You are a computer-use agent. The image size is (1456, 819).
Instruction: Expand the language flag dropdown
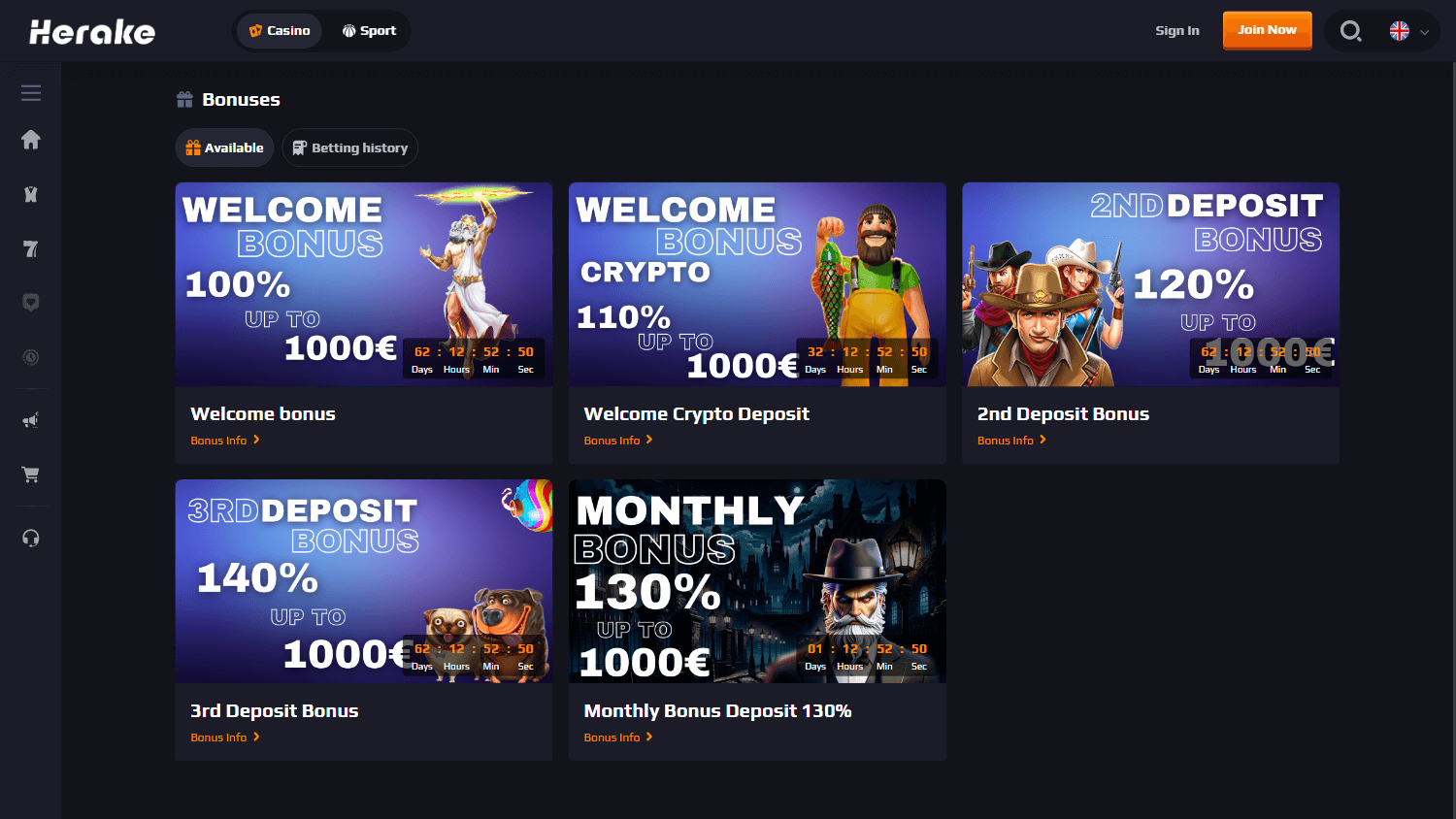1409,31
